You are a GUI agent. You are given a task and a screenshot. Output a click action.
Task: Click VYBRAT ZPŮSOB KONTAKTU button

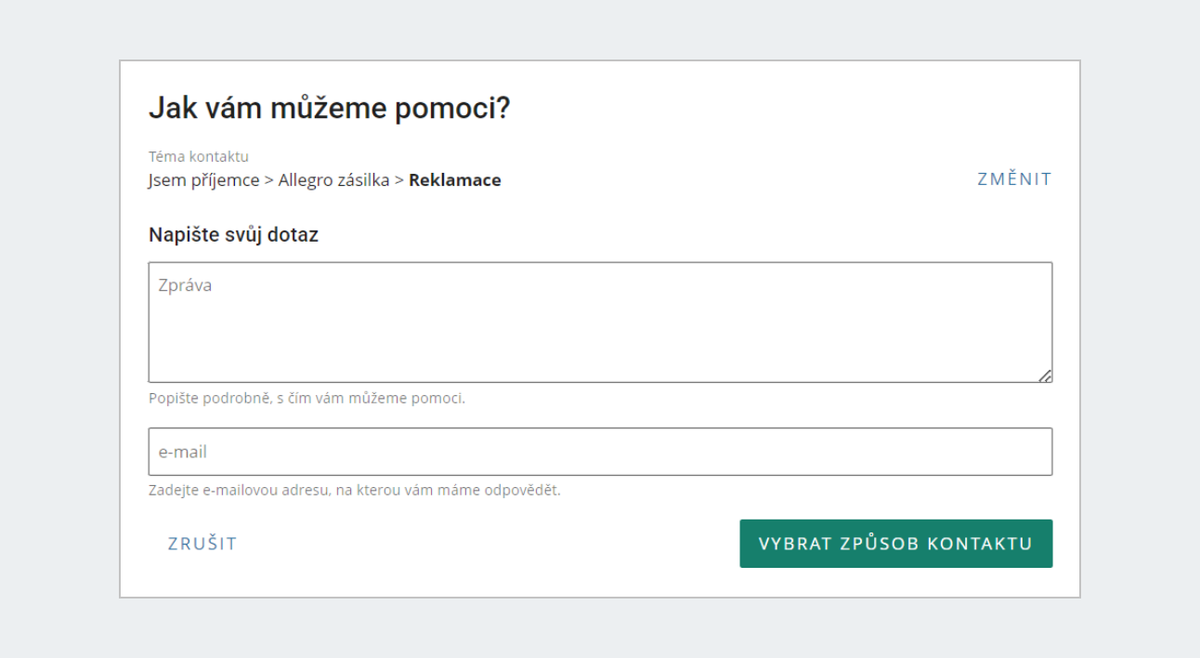tap(896, 544)
